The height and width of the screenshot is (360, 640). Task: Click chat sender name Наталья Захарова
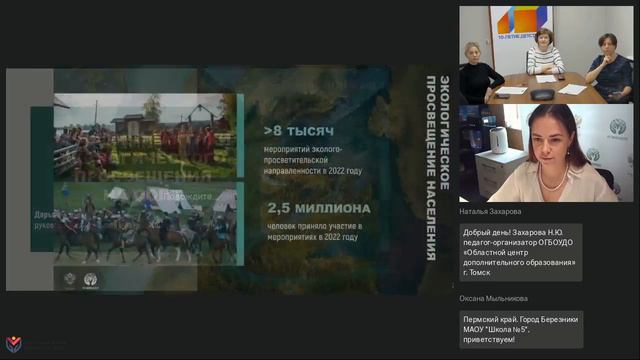pos(490,211)
